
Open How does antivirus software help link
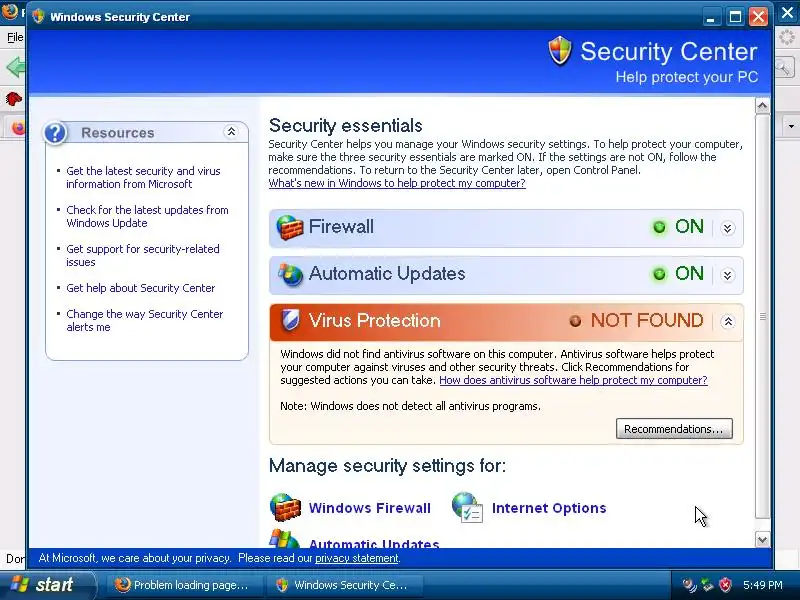tap(573, 380)
